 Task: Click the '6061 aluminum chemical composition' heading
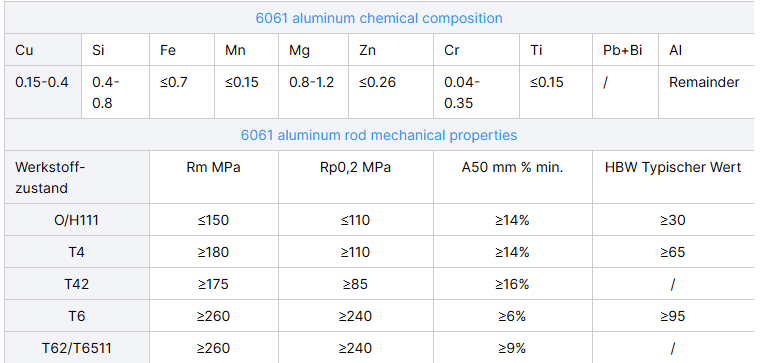379,18
